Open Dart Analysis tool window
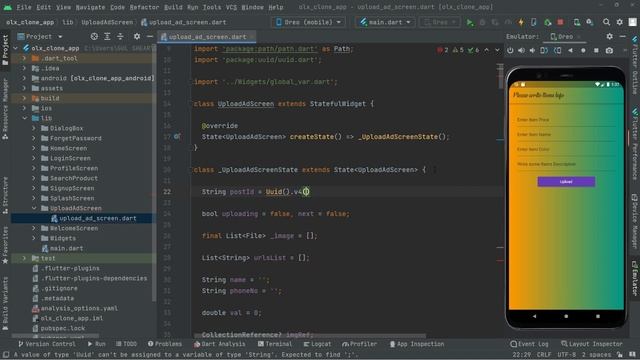640x360 pixels. point(220,344)
